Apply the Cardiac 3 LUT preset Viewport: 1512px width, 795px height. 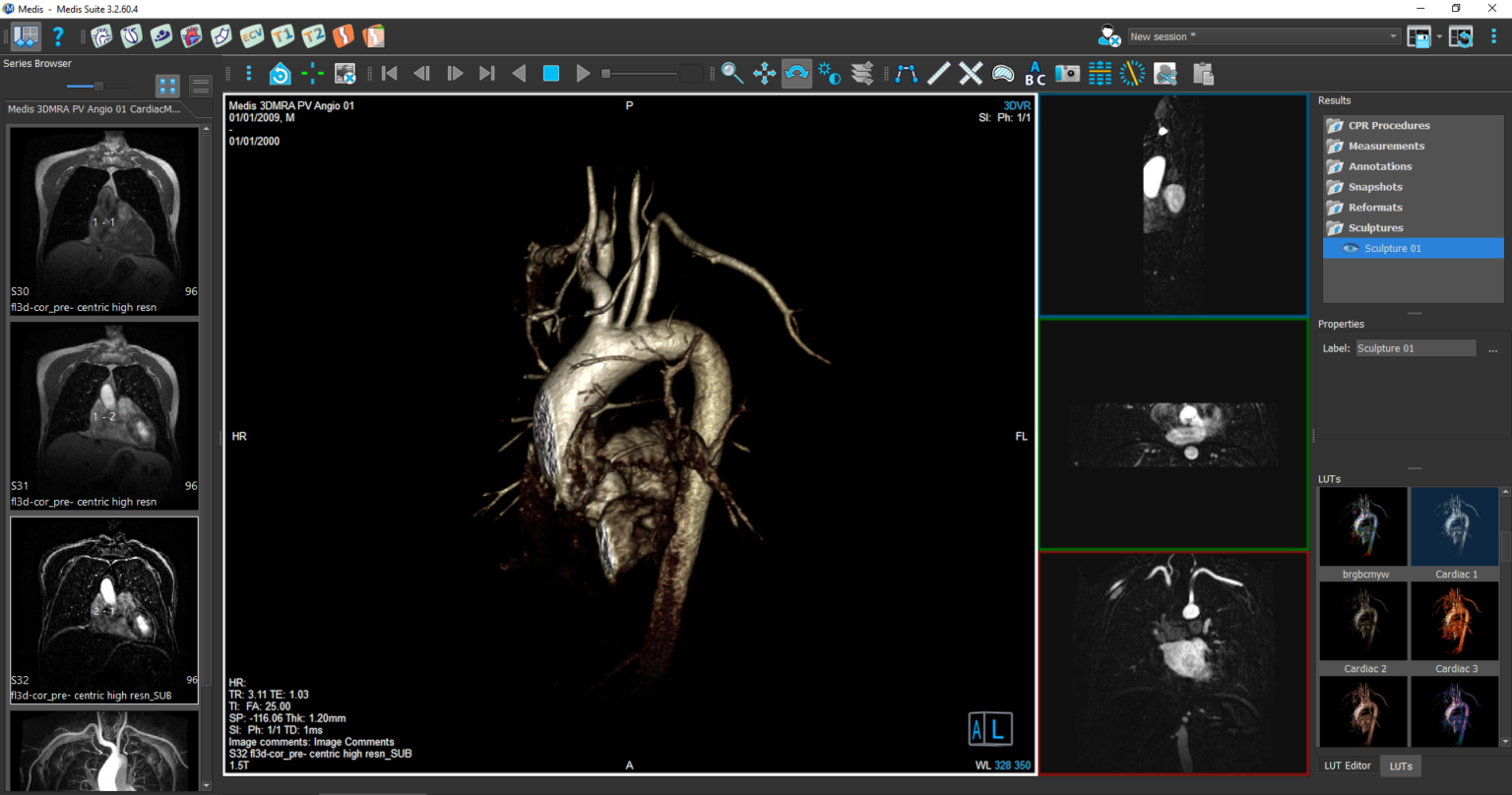pyautogui.click(x=1456, y=622)
